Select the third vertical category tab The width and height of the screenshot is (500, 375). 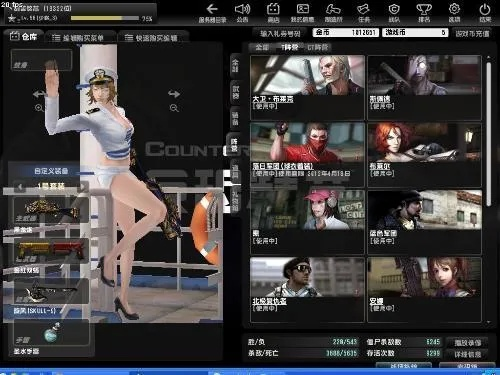tap(235, 119)
